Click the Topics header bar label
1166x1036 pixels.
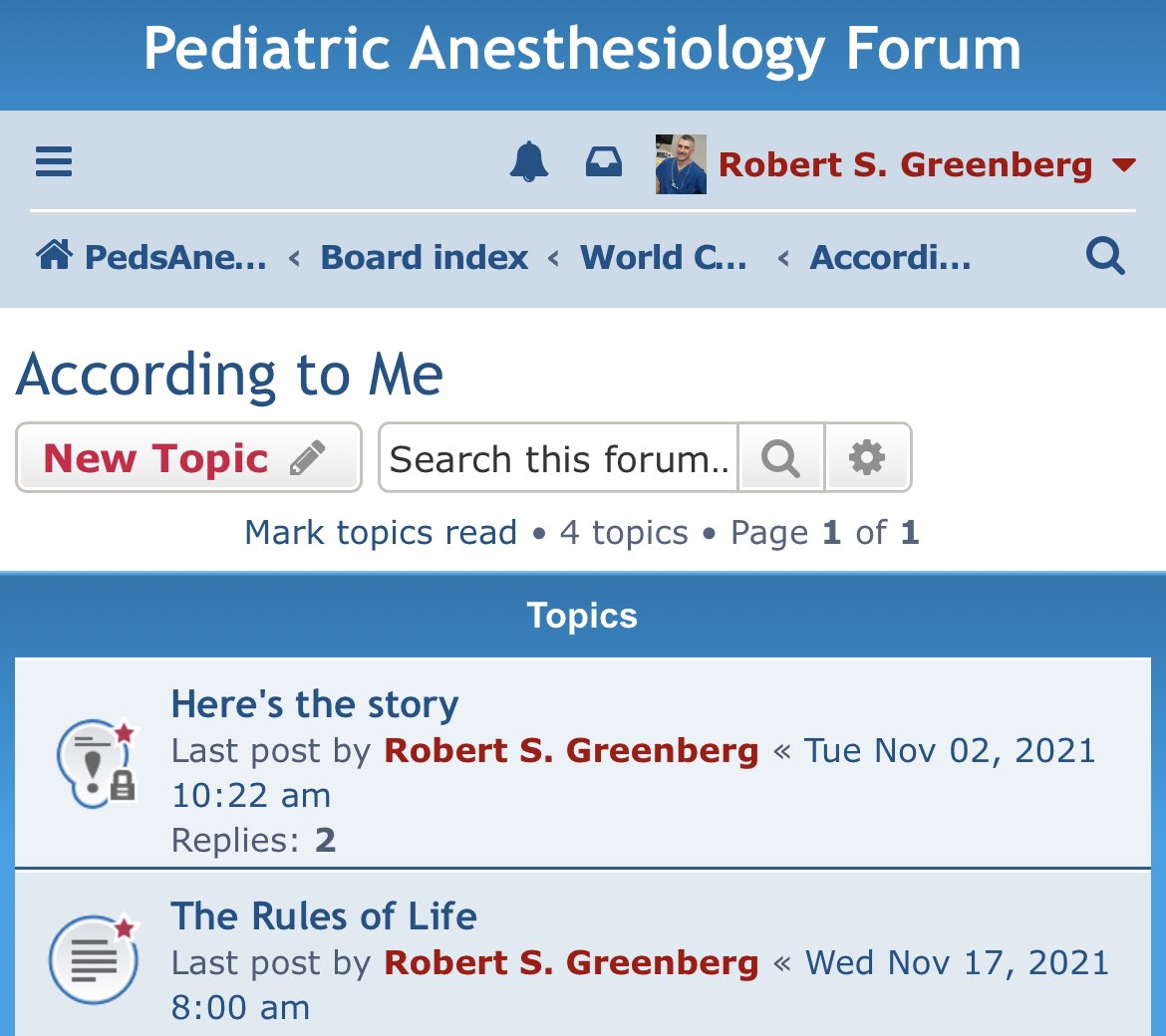(x=582, y=616)
